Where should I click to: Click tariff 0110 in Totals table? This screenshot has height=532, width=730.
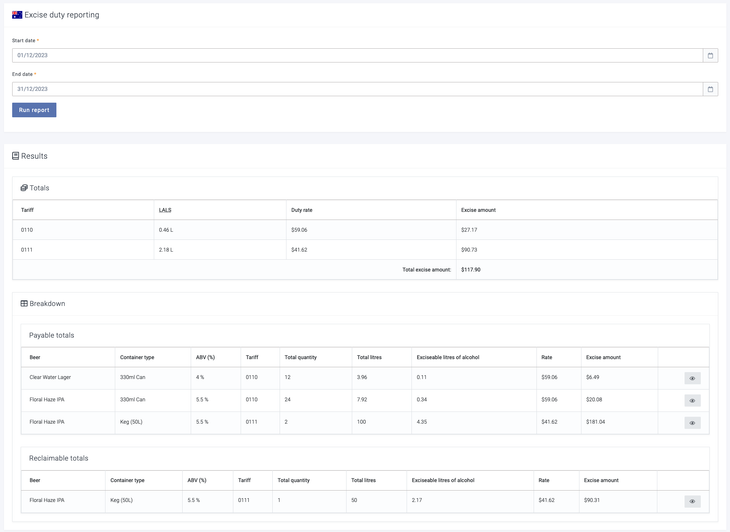(27, 230)
